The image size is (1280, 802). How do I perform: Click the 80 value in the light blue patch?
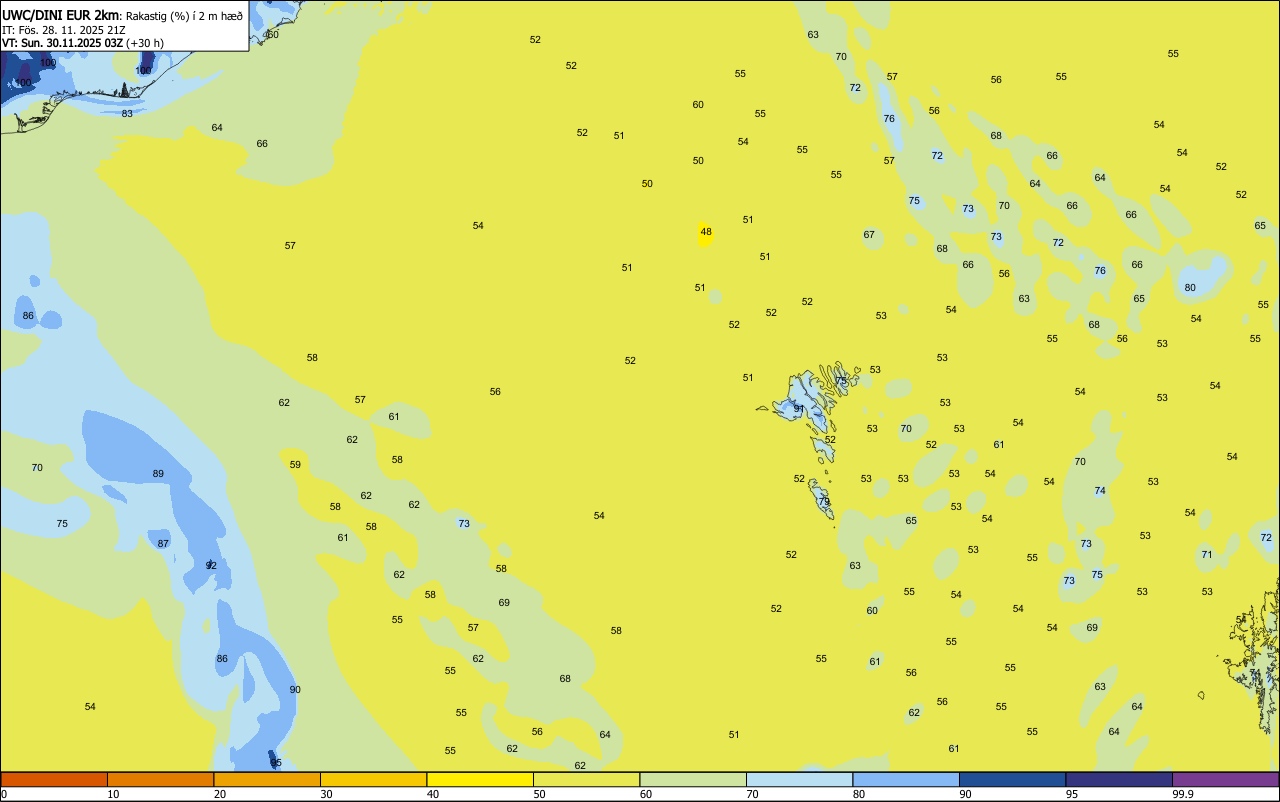pyautogui.click(x=1190, y=287)
